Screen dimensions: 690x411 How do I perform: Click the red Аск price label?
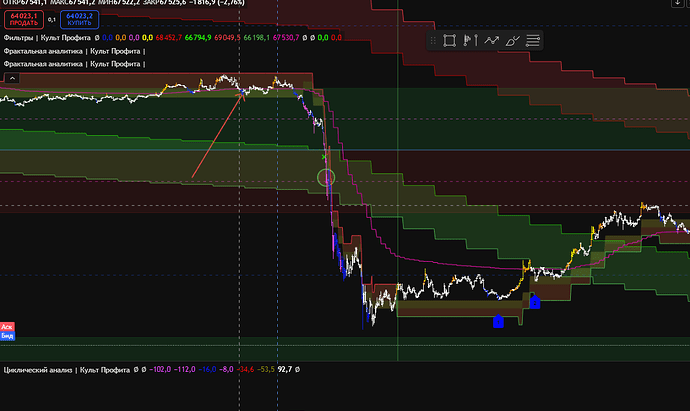coord(7,327)
